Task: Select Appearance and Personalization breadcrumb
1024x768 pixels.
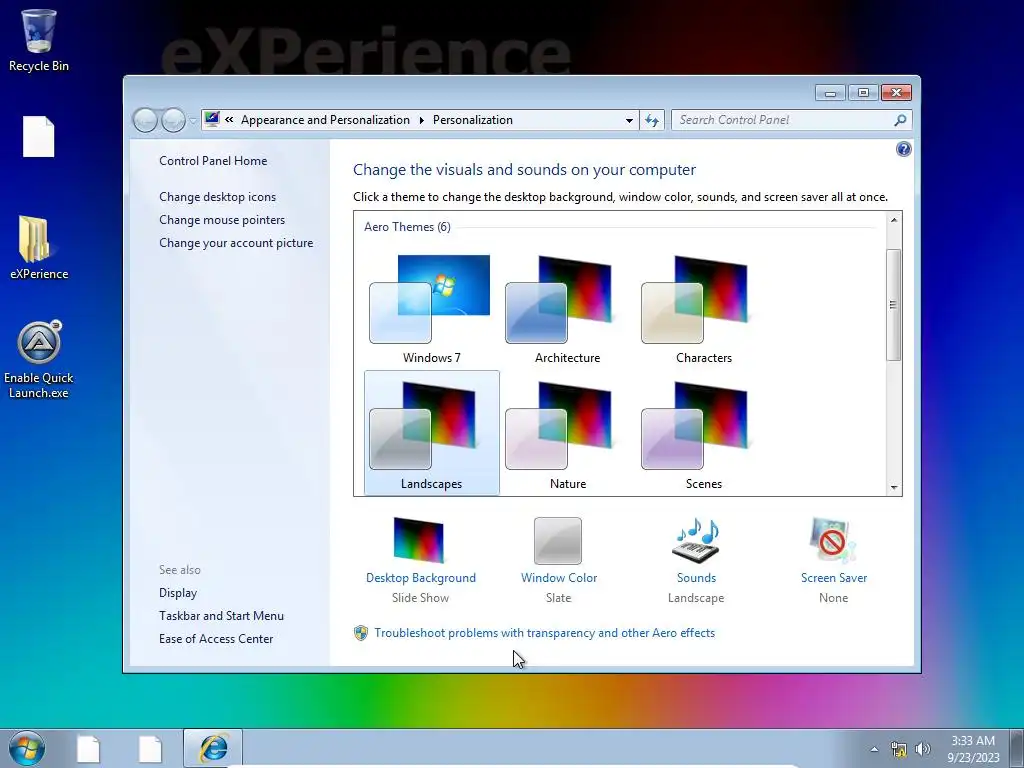Action: point(325,120)
